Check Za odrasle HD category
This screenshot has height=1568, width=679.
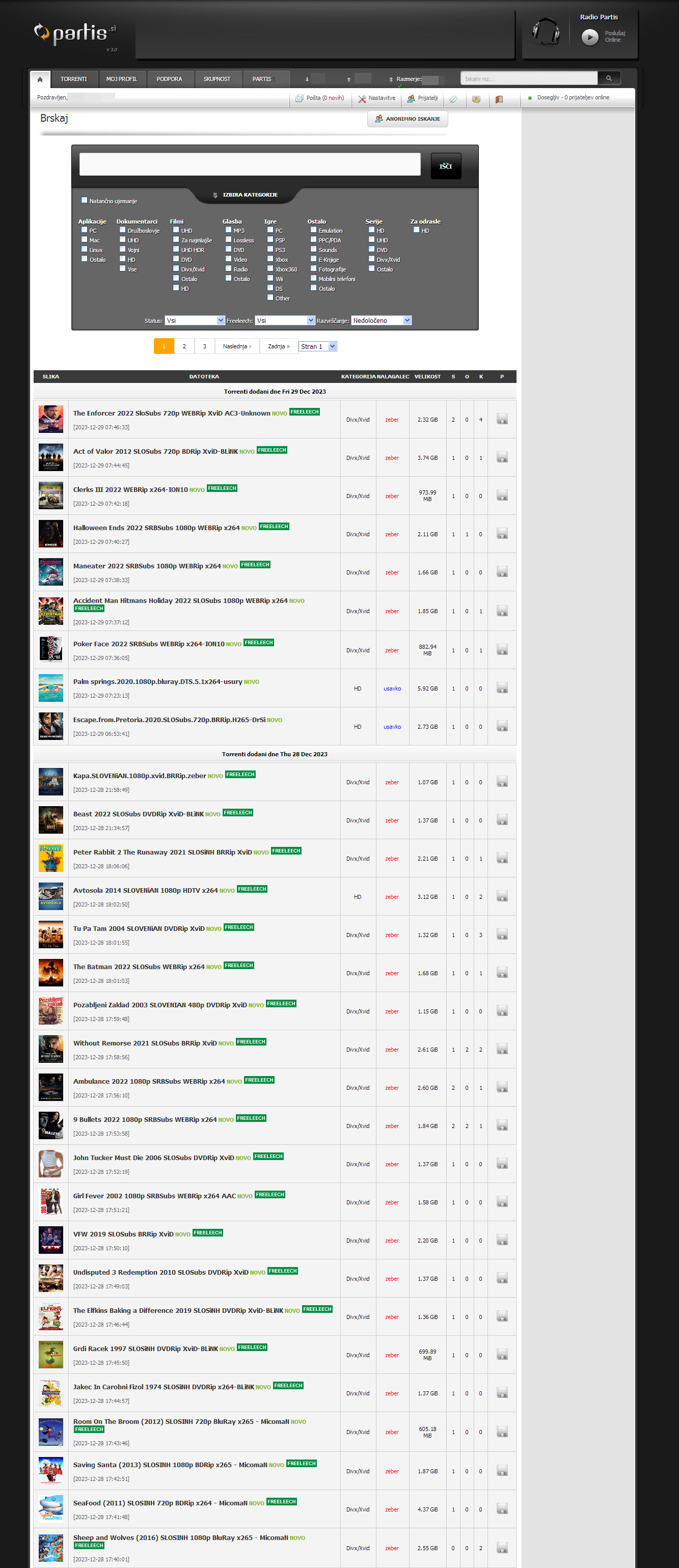coord(417,230)
